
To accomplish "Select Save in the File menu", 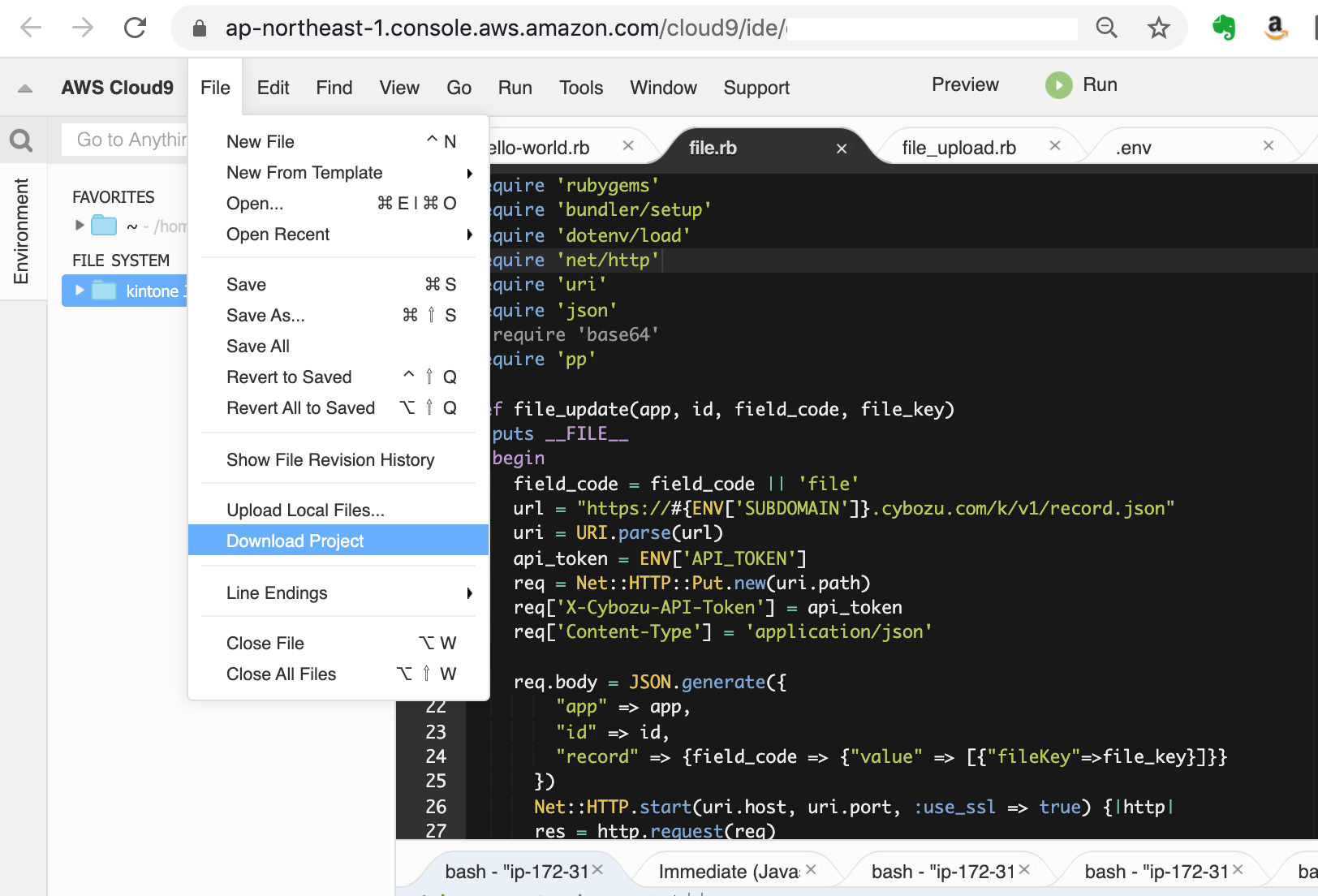I will (x=338, y=285).
